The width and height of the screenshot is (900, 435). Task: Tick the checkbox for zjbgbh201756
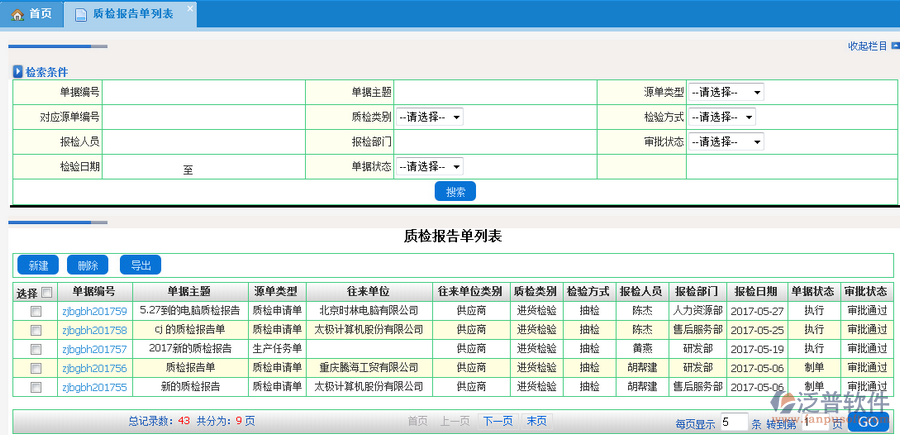36,368
